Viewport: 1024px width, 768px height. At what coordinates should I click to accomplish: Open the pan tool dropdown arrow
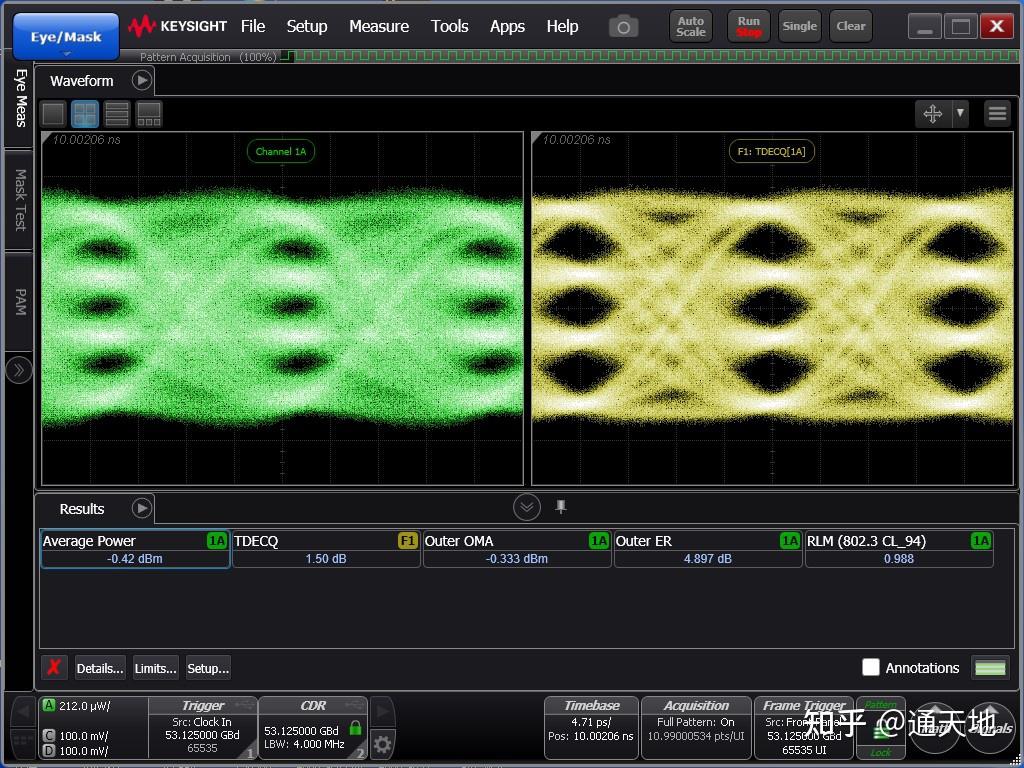960,114
